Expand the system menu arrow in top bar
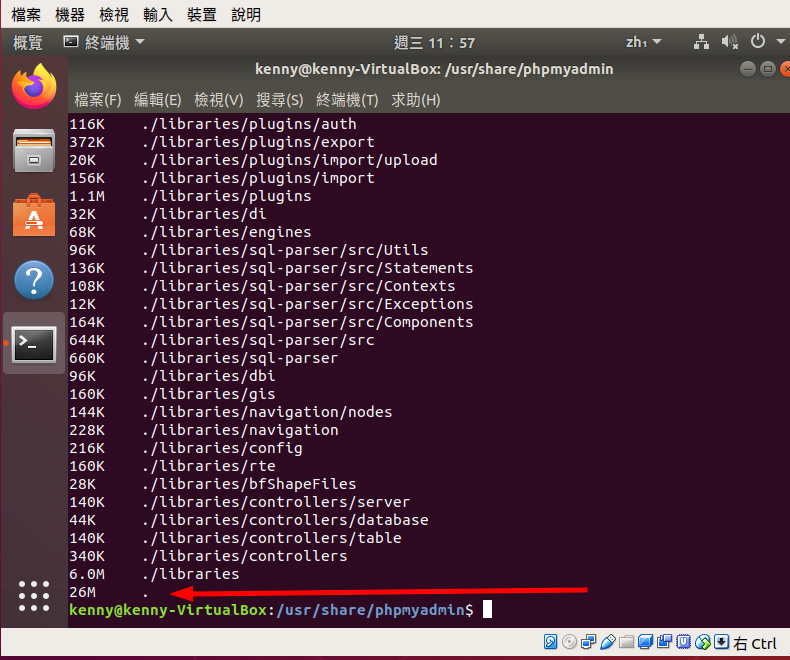790x660 pixels. (x=781, y=42)
